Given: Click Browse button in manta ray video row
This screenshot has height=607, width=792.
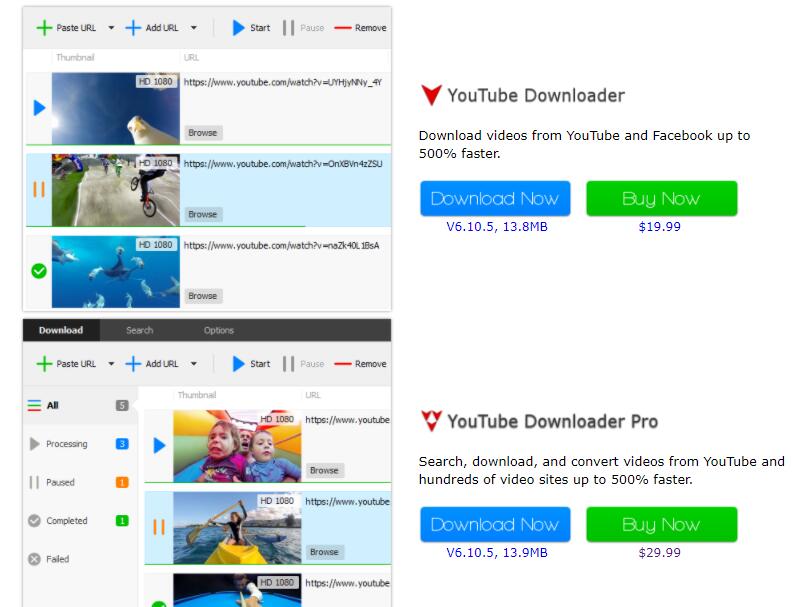Looking at the screenshot, I should 203,296.
